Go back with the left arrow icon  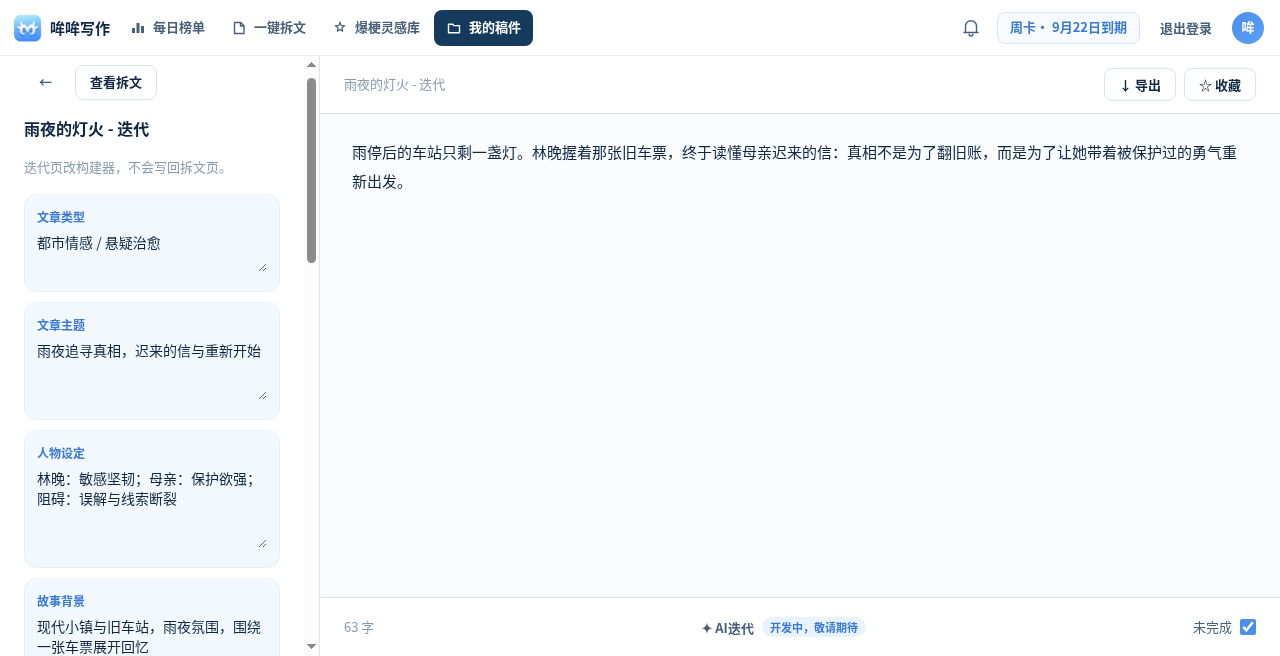[x=45, y=83]
